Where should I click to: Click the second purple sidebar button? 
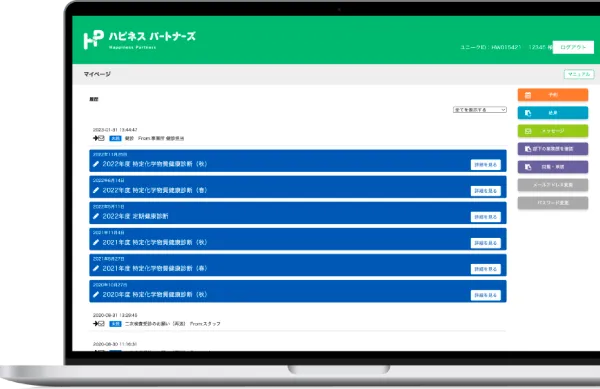click(553, 167)
